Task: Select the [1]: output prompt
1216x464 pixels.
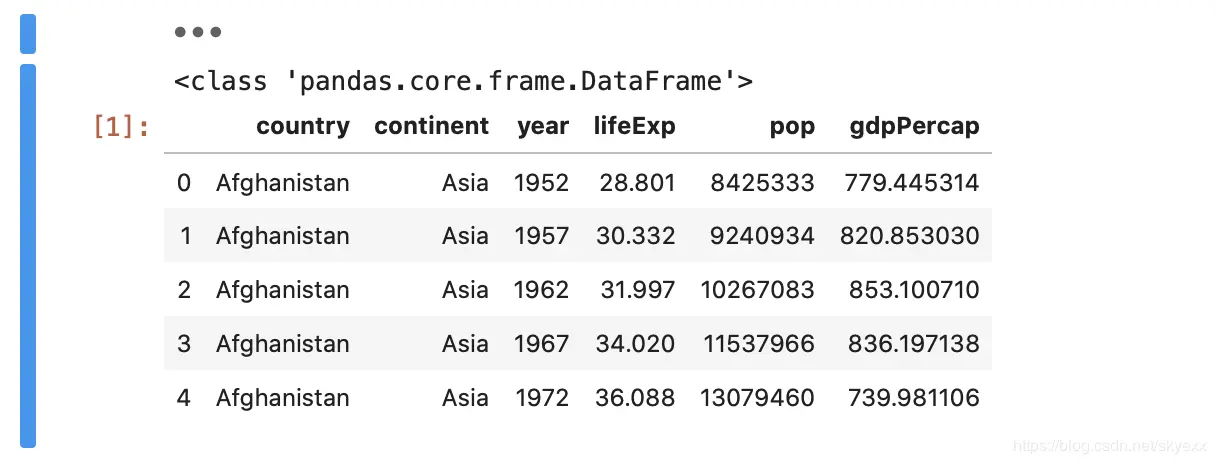Action: (121, 127)
